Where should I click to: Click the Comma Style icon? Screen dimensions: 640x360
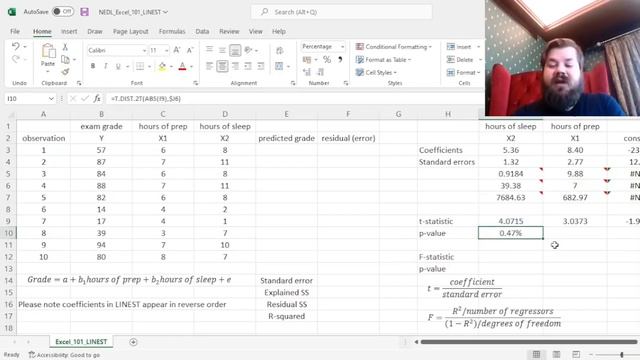point(340,60)
